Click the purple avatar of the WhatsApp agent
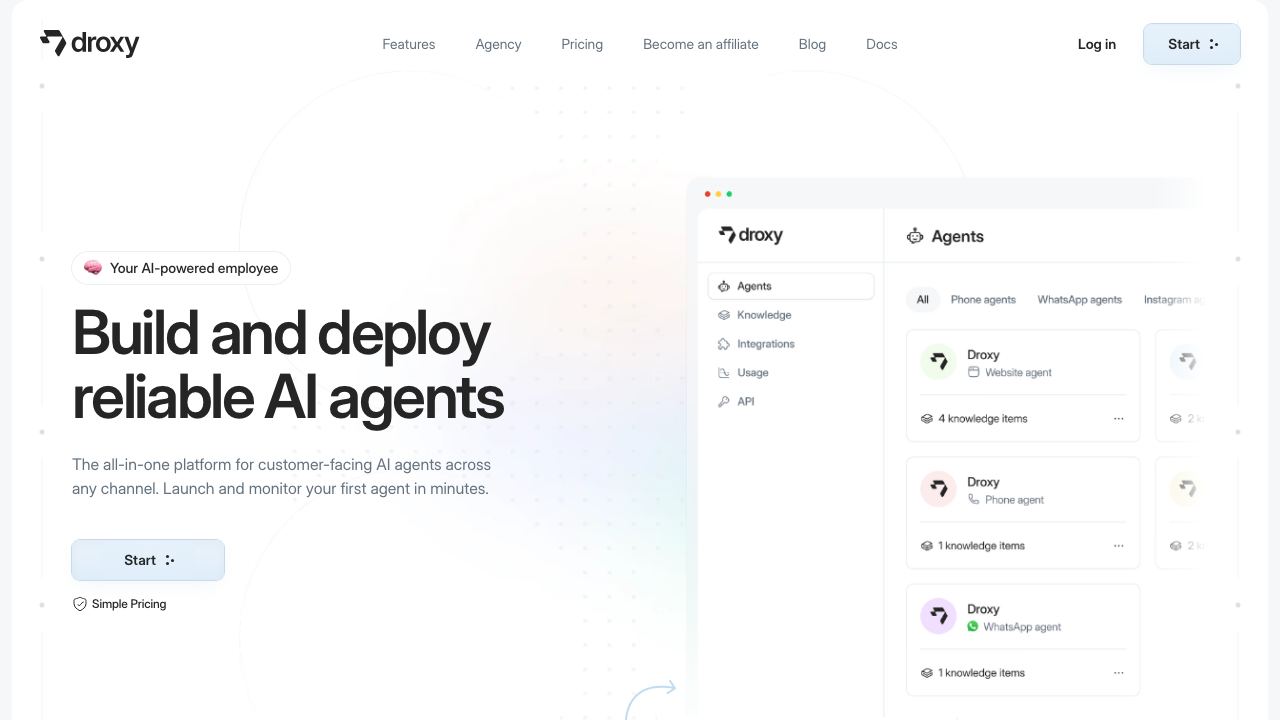Viewport: 1280px width, 720px height. point(939,616)
